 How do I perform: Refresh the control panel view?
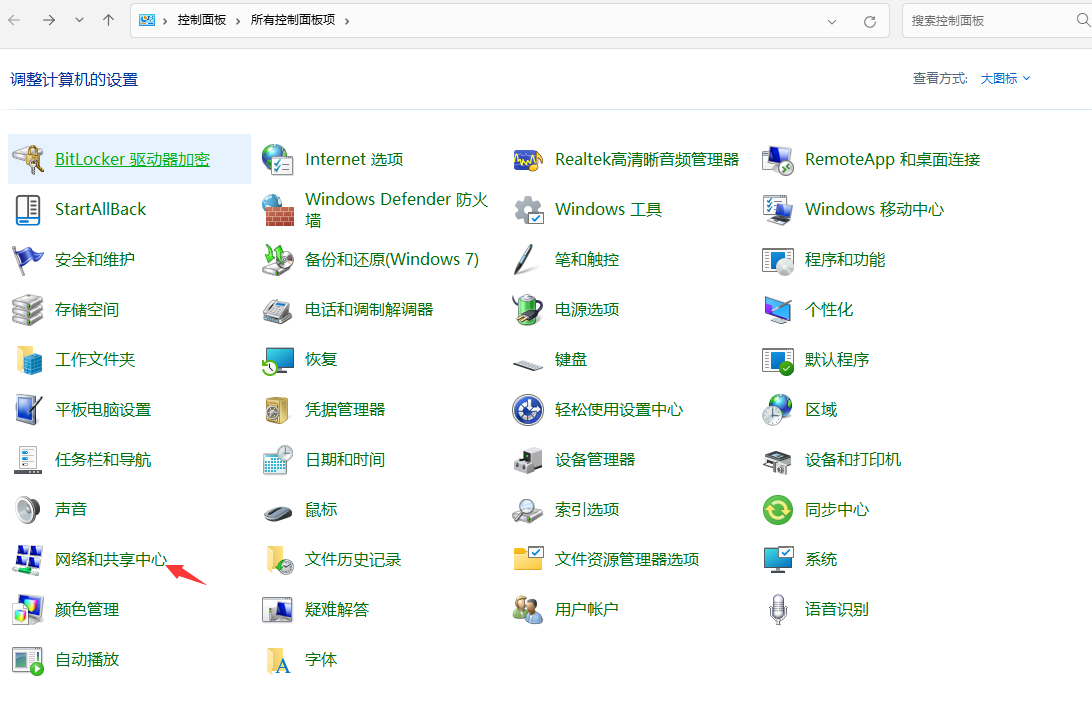coord(870,22)
